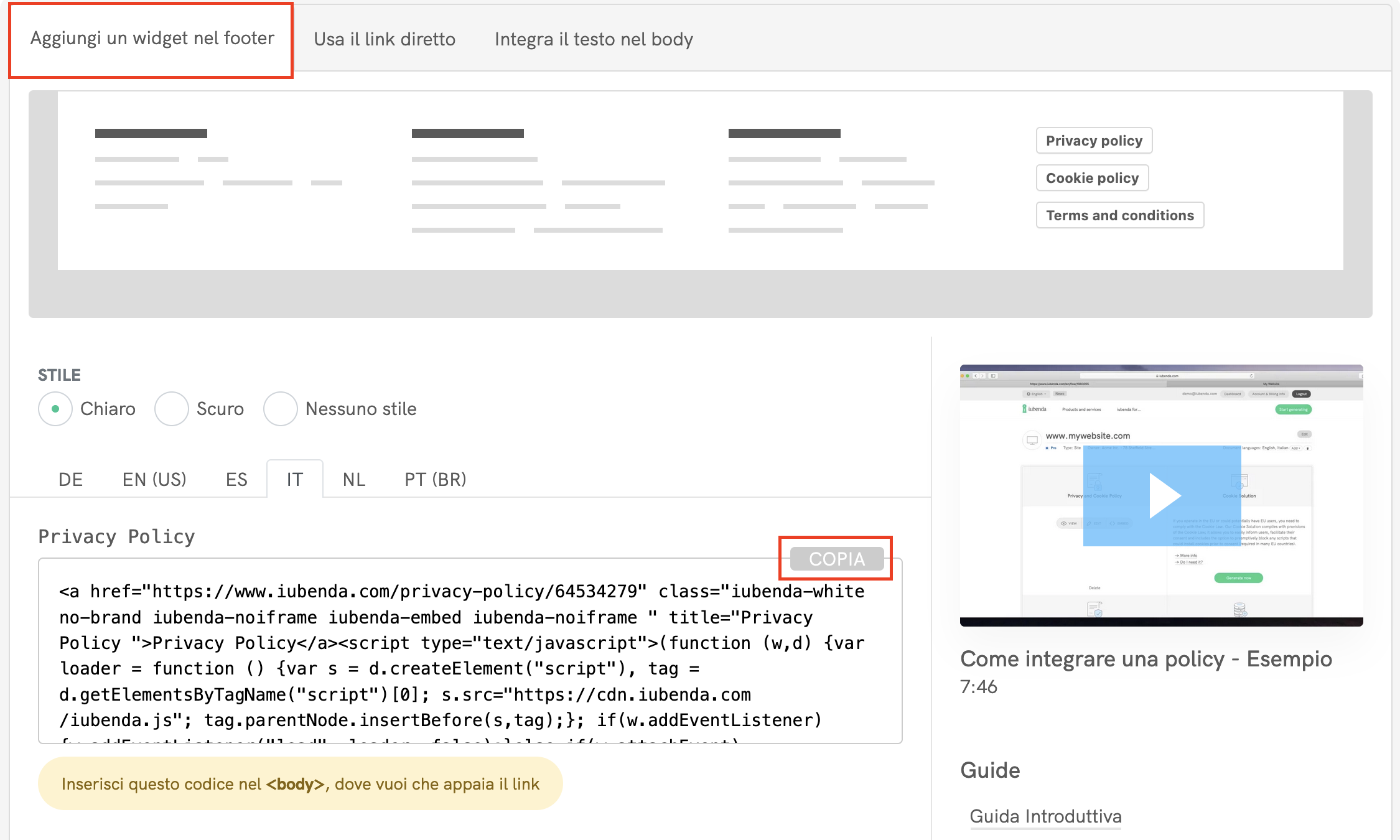Image resolution: width=1400 pixels, height=840 pixels.
Task: Select the IT language tab
Action: coord(295,479)
